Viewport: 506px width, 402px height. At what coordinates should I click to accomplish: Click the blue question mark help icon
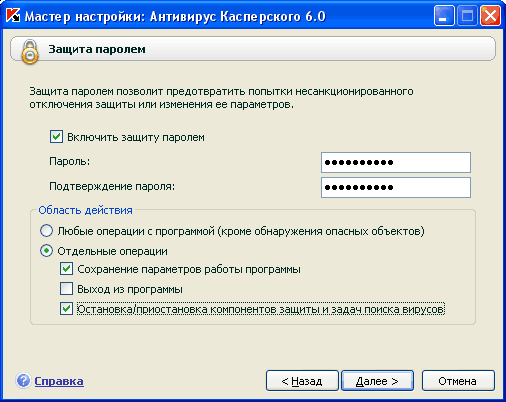[x=23, y=381]
